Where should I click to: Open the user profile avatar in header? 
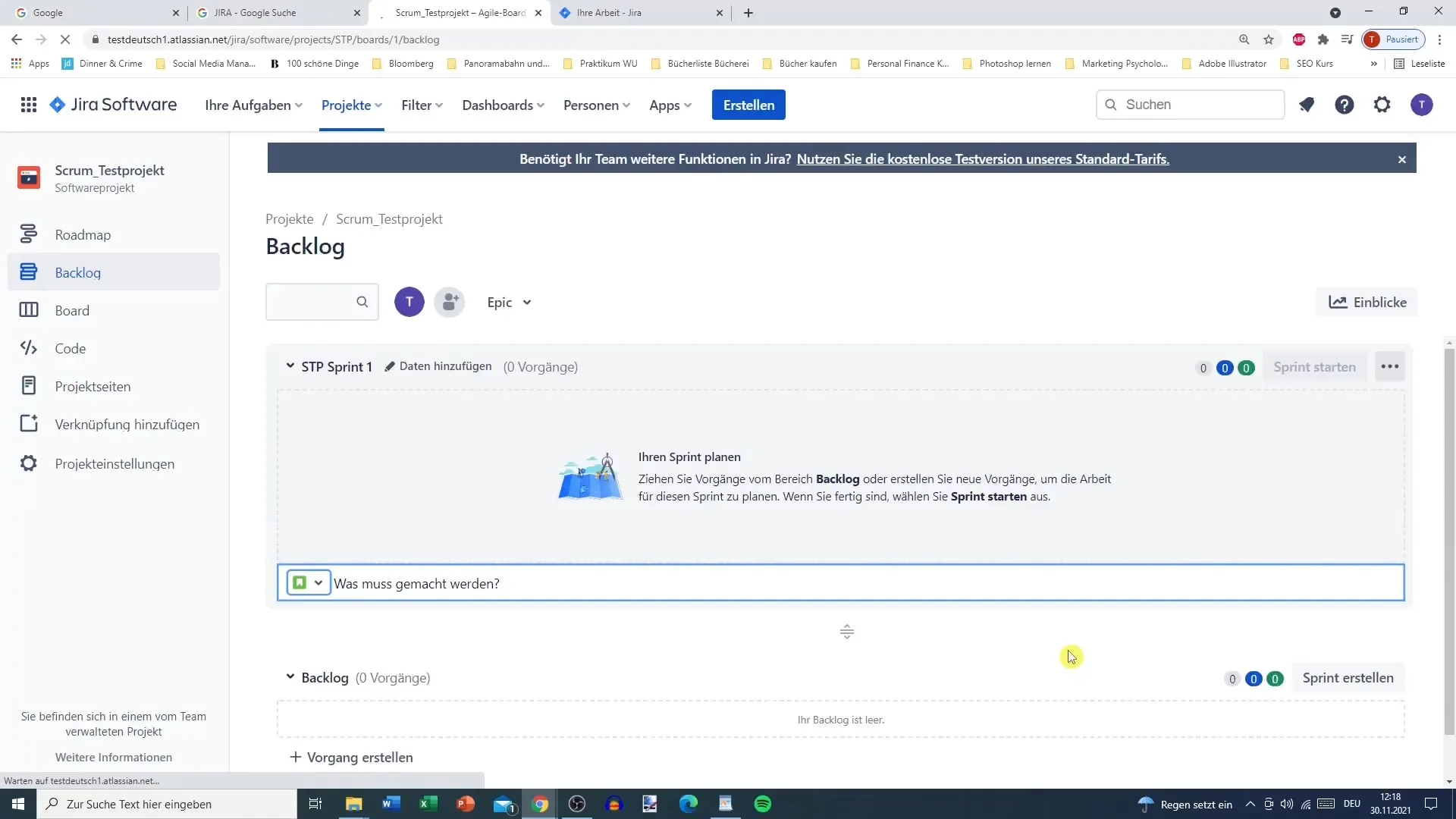(1421, 105)
